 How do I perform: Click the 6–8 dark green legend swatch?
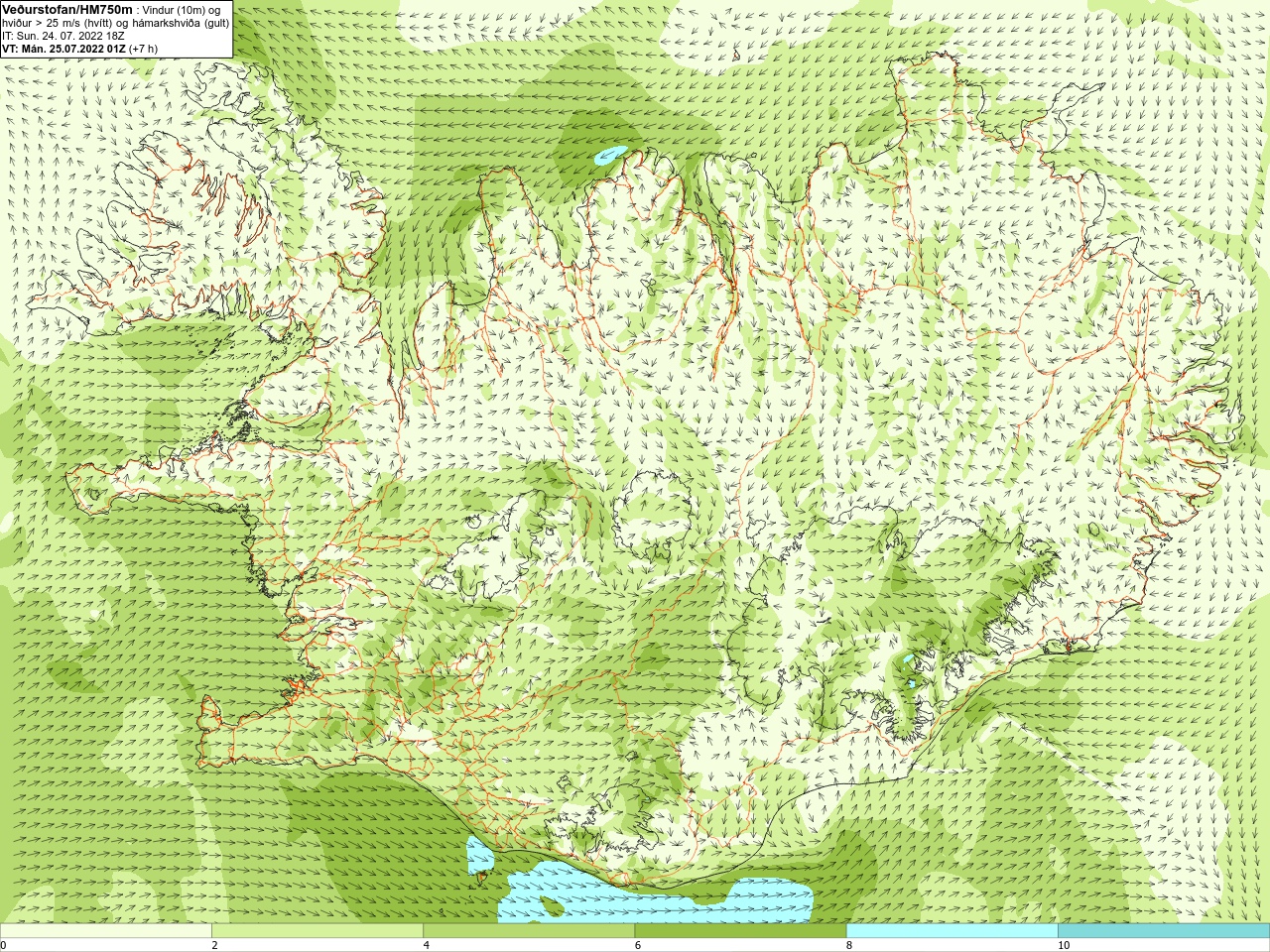pyautogui.click(x=740, y=931)
